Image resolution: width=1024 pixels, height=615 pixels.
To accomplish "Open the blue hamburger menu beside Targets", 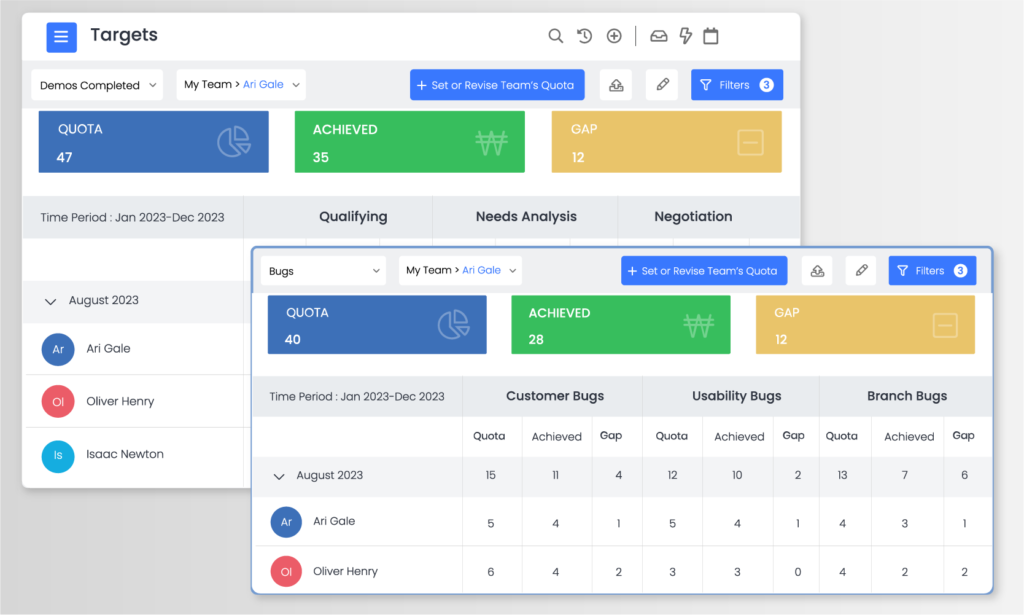I will tap(61, 37).
